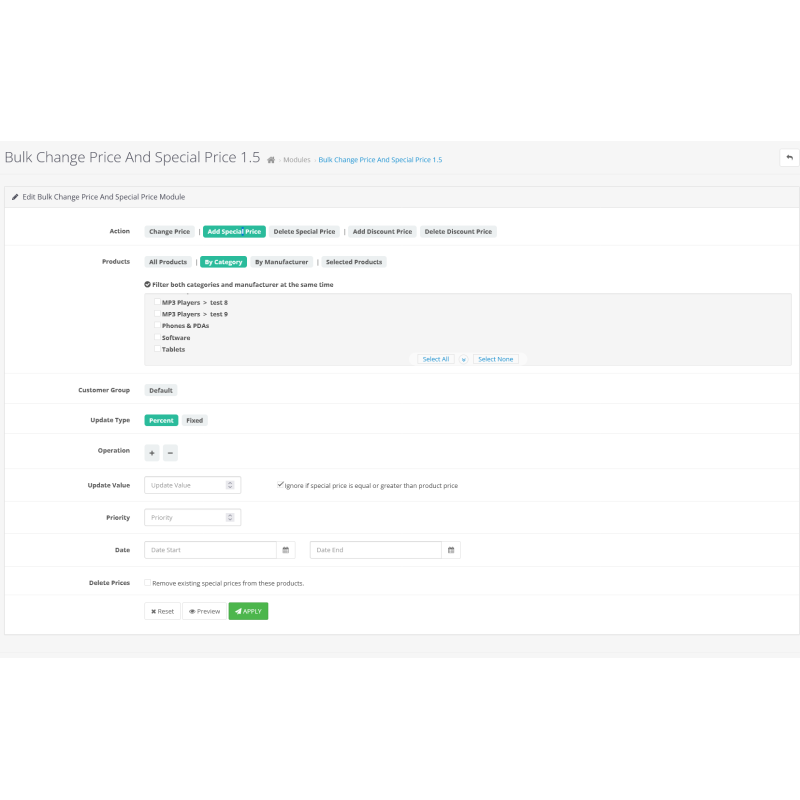This screenshot has height=800, width=800.
Task: Click the green APPLY paper-plane button
Action: (x=248, y=611)
